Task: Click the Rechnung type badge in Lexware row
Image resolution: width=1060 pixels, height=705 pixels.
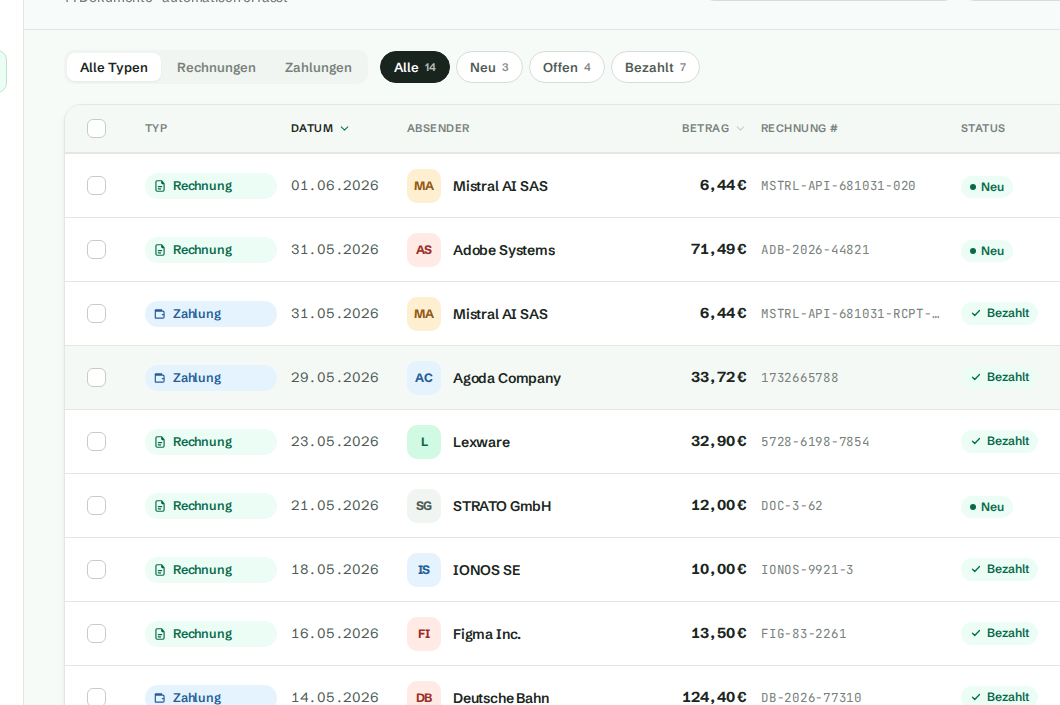Action: tap(210, 442)
